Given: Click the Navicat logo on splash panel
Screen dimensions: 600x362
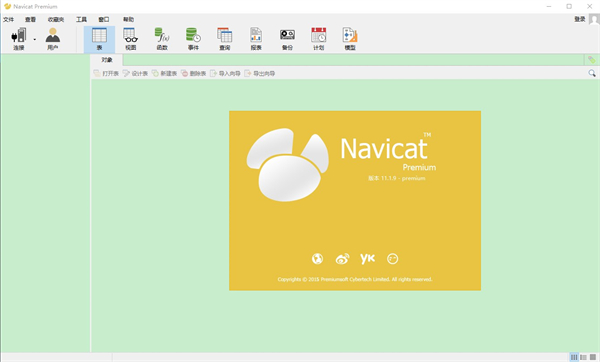Looking at the screenshot, I should [287, 165].
